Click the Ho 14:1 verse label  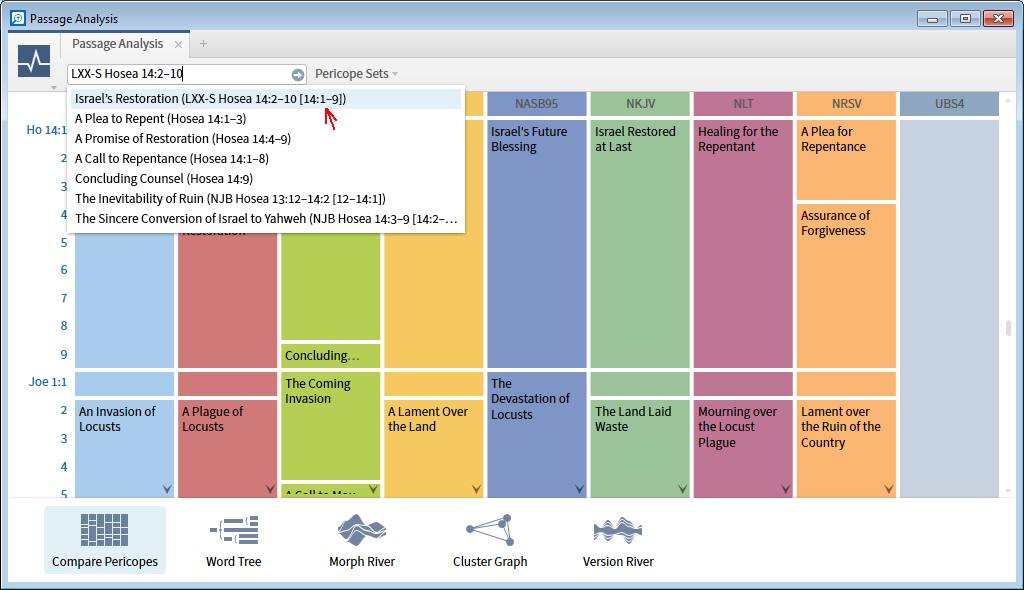click(46, 130)
